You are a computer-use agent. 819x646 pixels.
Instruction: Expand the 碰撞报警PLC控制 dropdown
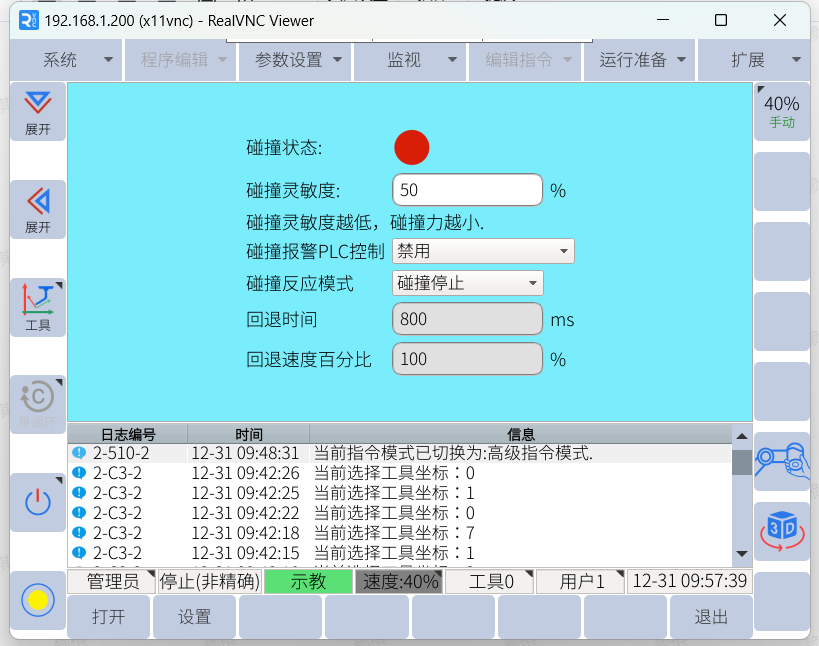pos(483,251)
